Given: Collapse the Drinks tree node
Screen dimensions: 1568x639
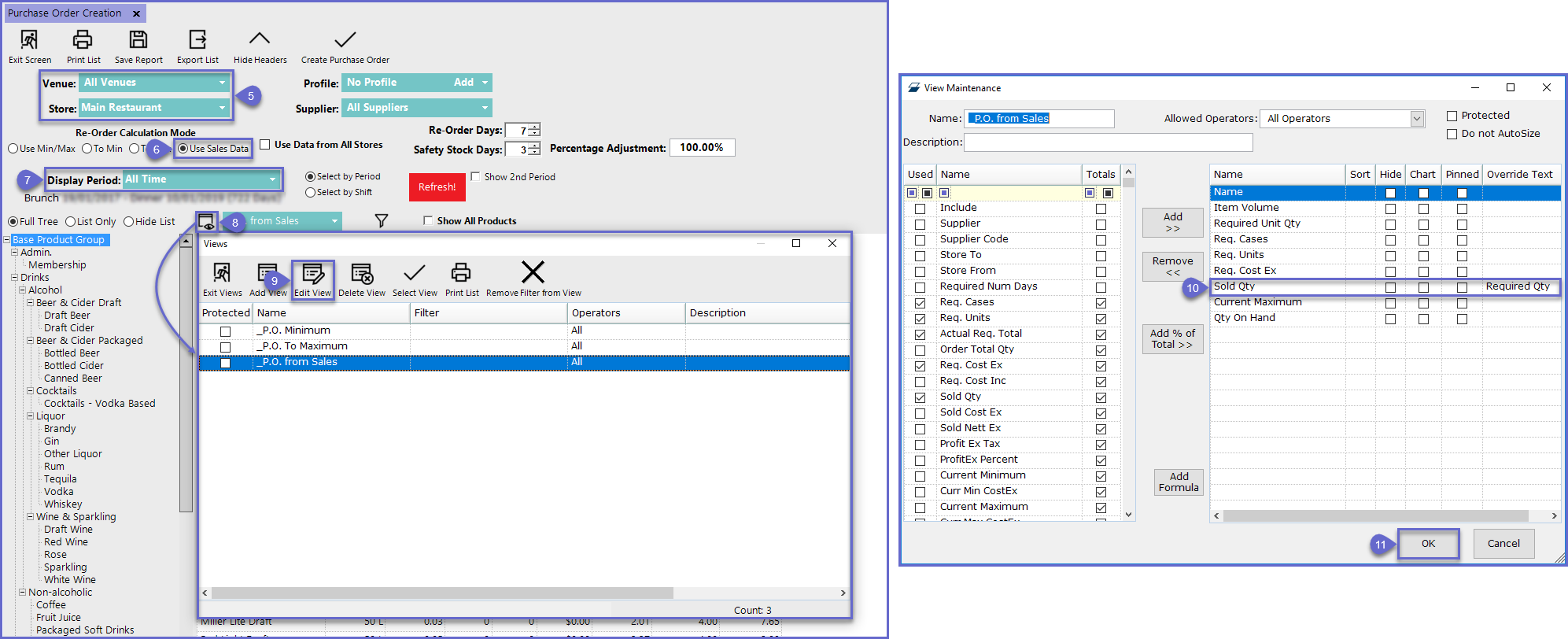Looking at the screenshot, I should [14, 278].
